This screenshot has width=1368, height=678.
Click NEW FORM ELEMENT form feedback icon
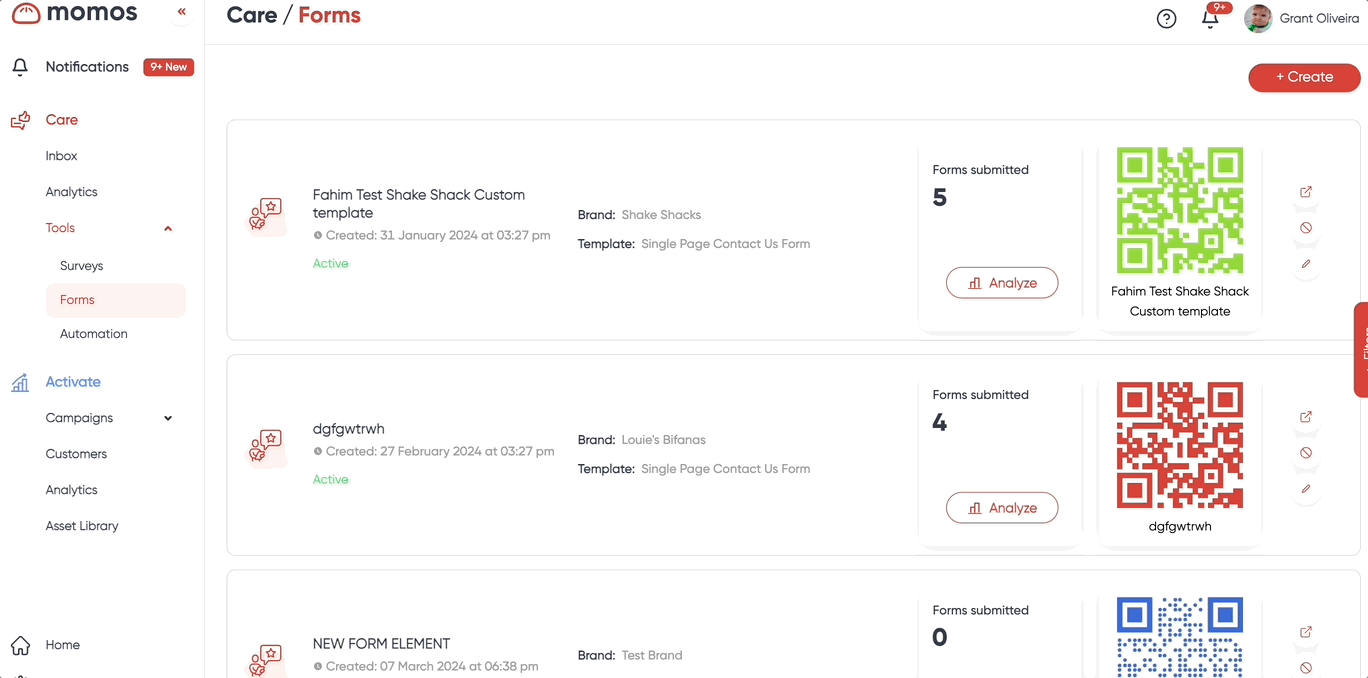(266, 660)
